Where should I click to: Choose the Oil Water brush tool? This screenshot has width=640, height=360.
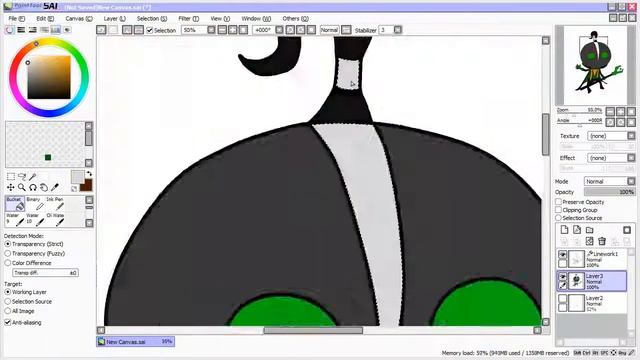point(55,219)
